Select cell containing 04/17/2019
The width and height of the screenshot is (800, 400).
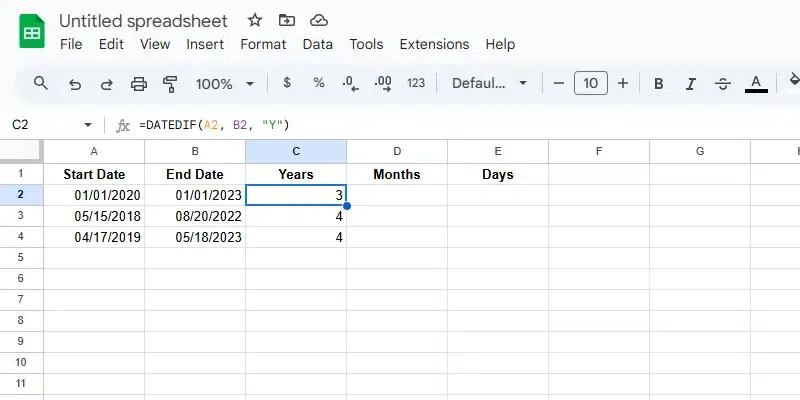(x=94, y=237)
